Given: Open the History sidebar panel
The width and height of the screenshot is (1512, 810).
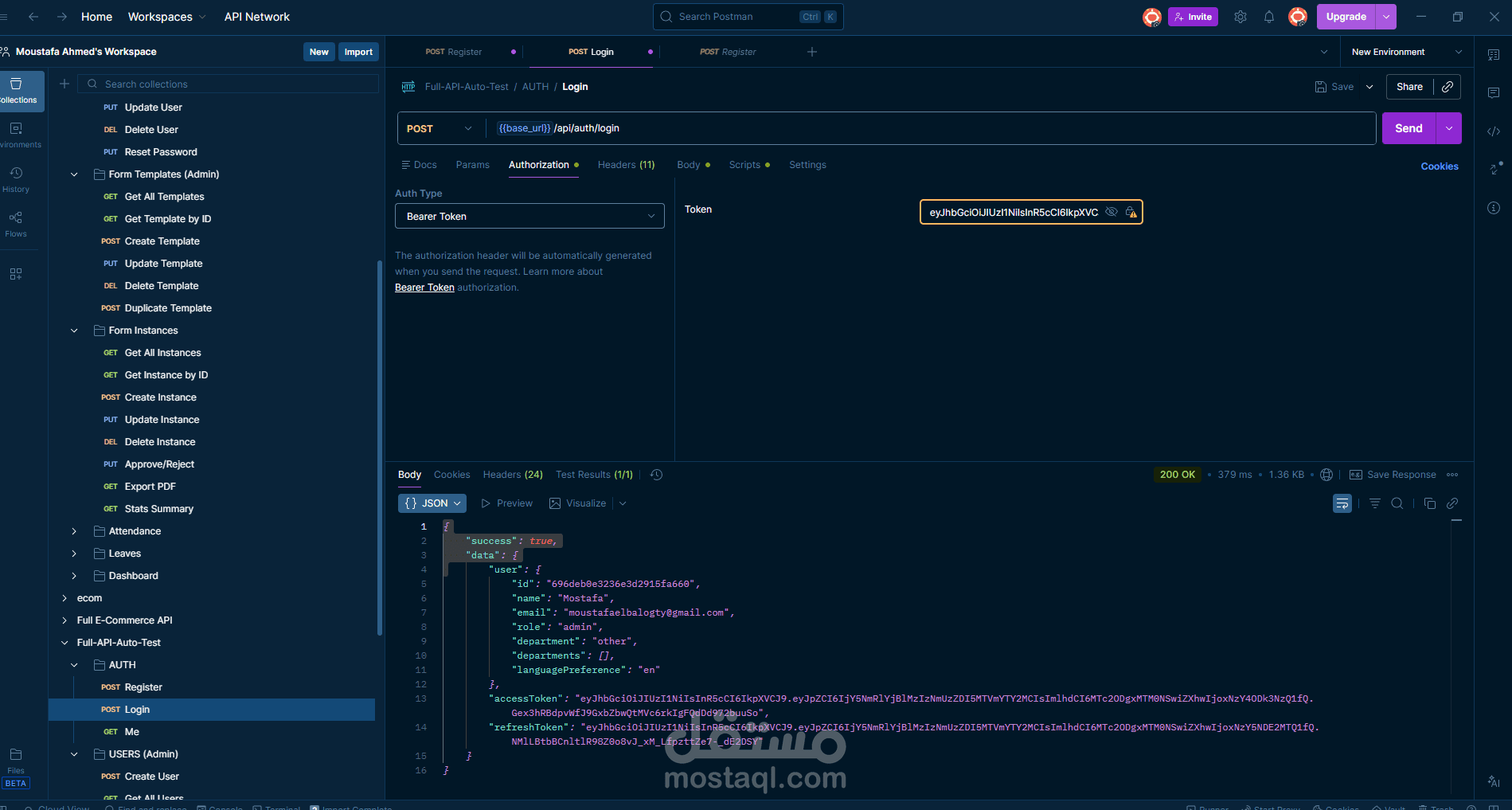Looking at the screenshot, I should coord(16,180).
